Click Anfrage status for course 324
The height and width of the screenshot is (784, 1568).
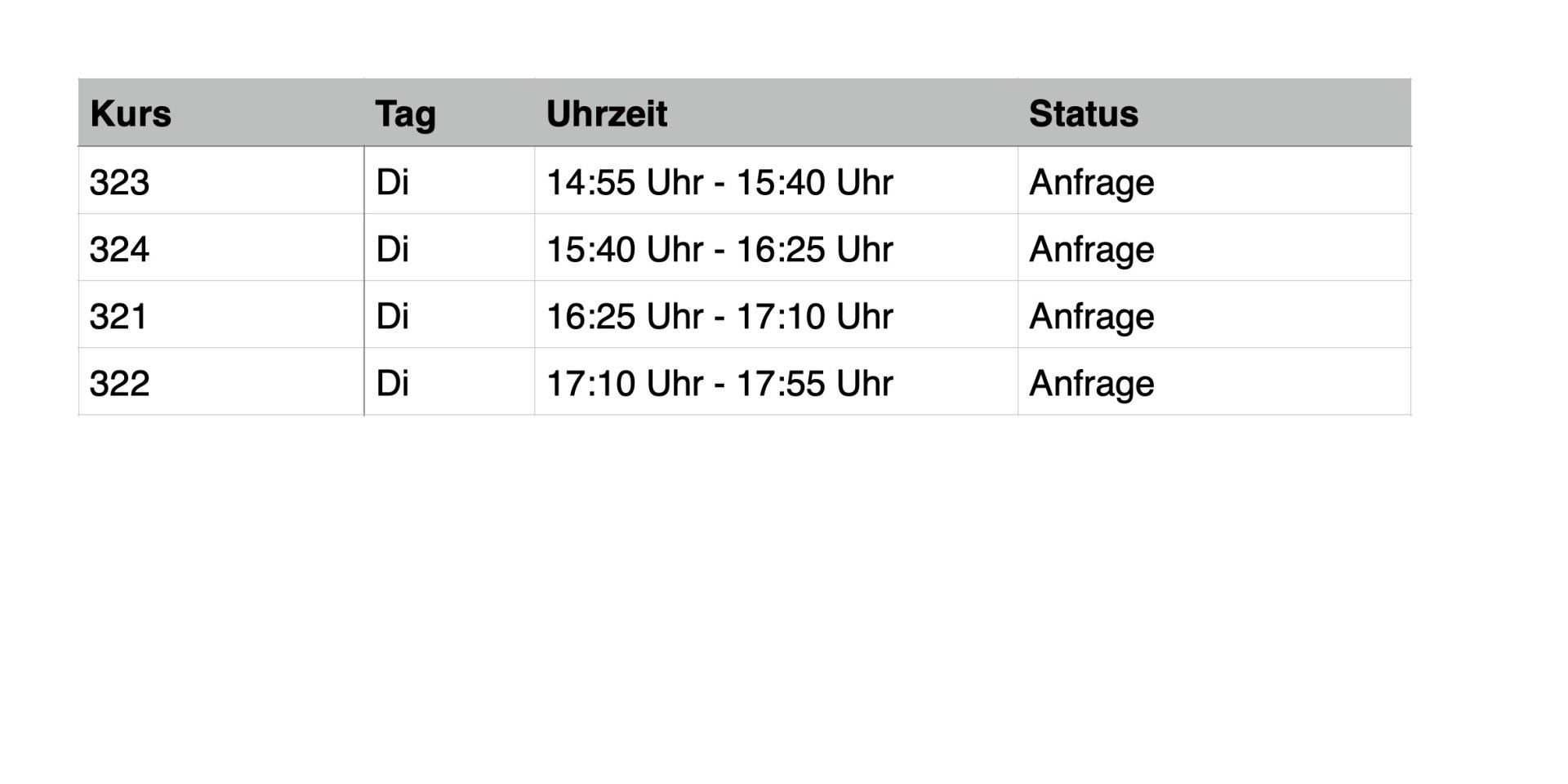click(x=1091, y=249)
